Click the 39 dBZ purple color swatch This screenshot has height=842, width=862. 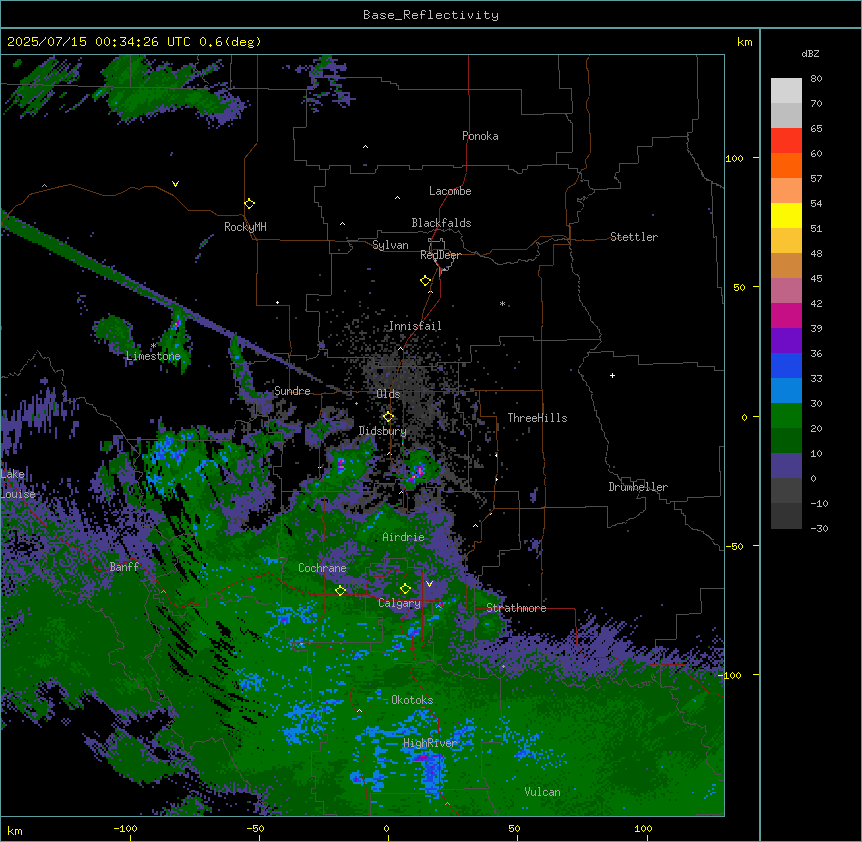[x=786, y=340]
